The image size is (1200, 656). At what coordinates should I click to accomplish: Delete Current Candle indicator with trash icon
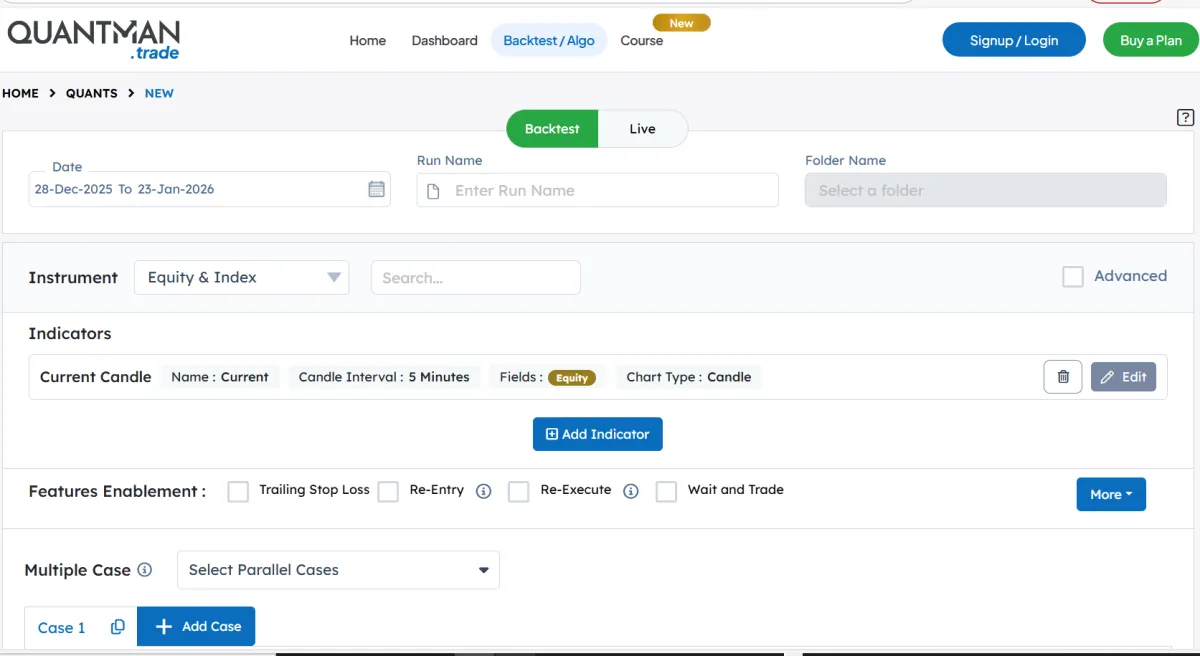click(x=1063, y=377)
